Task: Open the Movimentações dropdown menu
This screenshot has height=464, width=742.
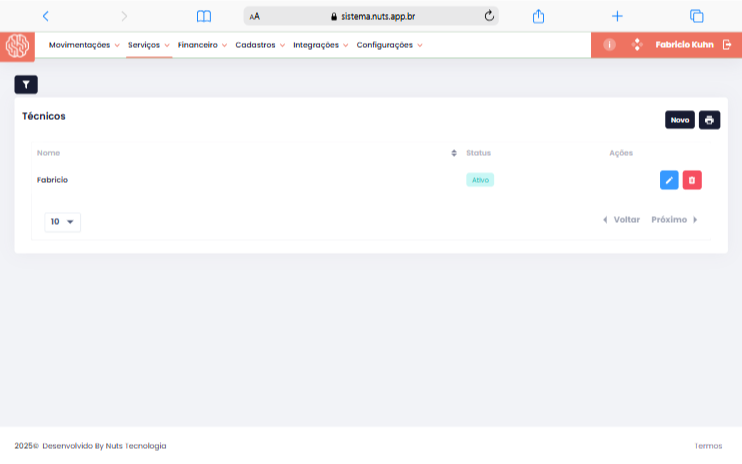Action: point(84,45)
